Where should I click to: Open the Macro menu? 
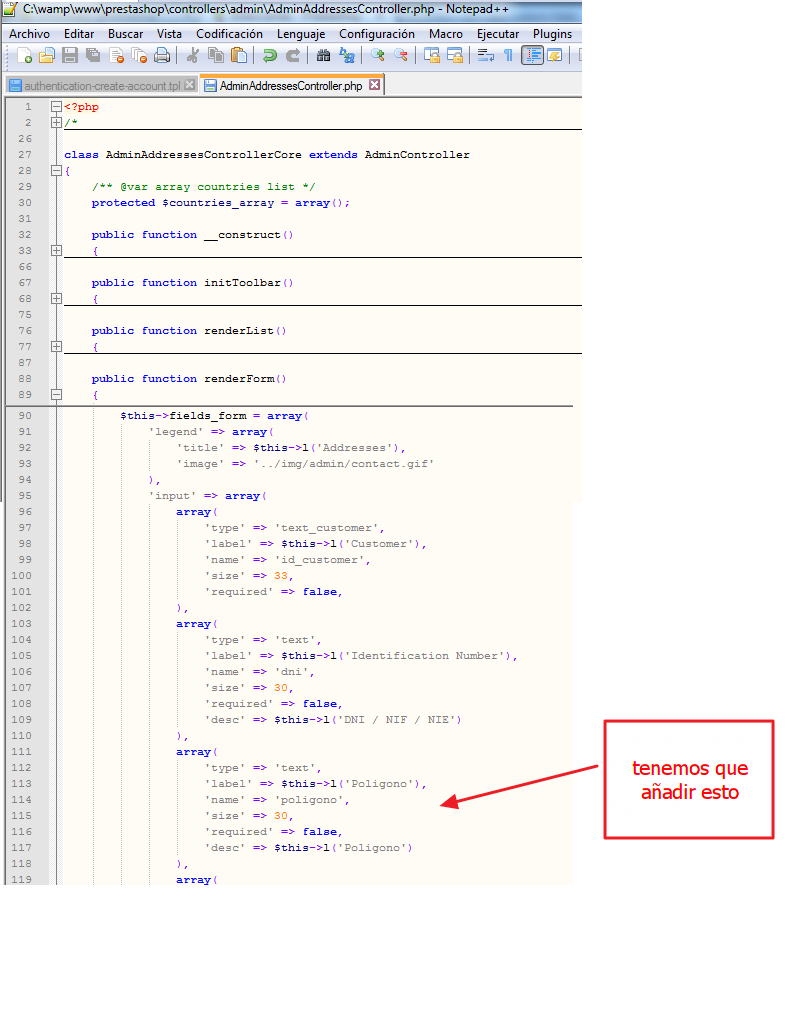click(x=446, y=34)
